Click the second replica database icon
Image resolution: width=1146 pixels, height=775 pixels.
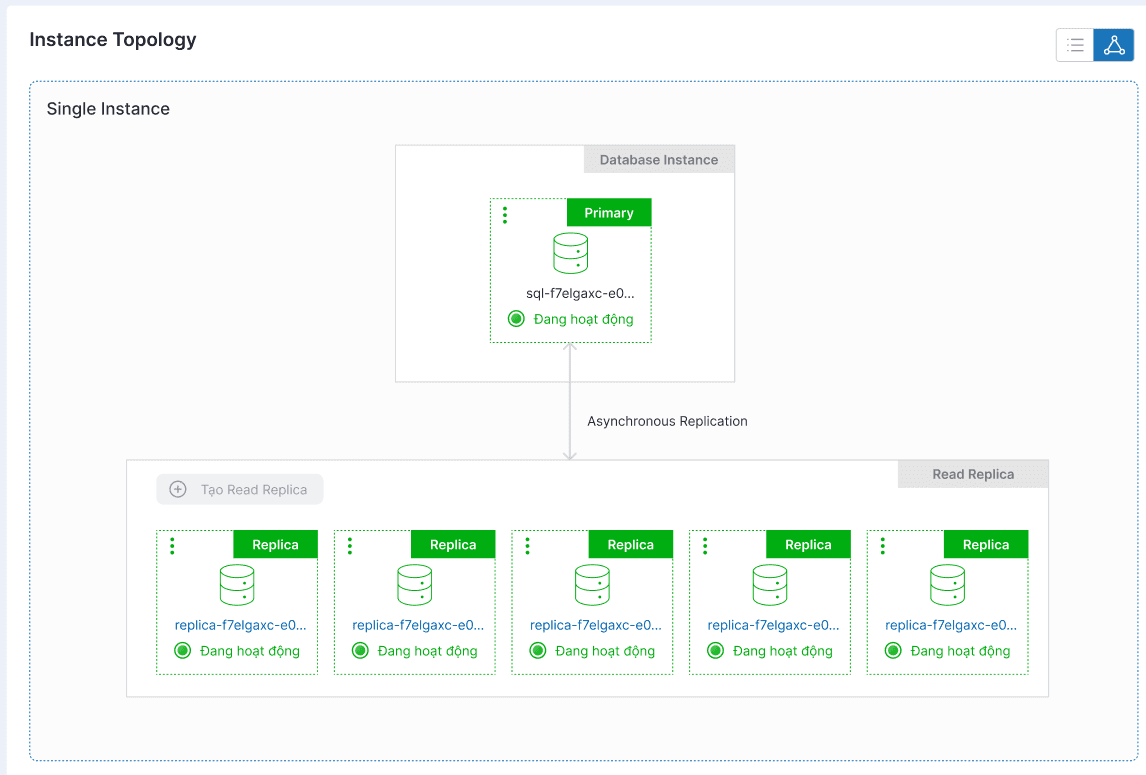click(x=415, y=585)
